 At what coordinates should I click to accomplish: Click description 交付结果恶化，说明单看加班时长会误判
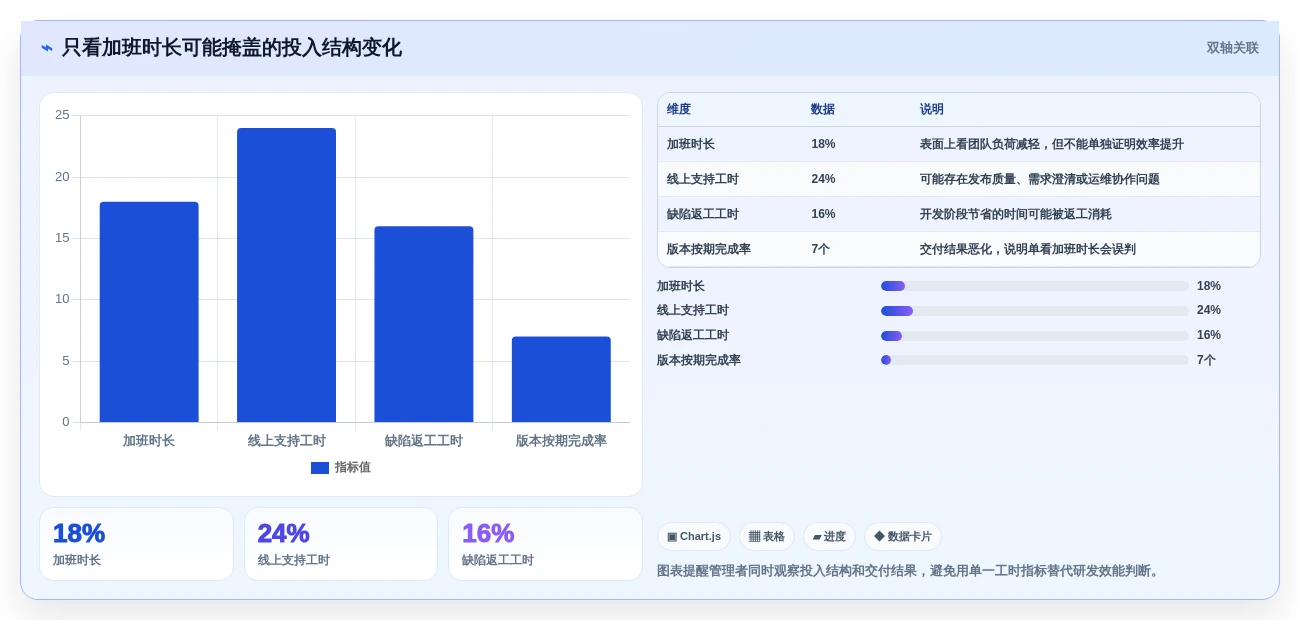point(1028,249)
